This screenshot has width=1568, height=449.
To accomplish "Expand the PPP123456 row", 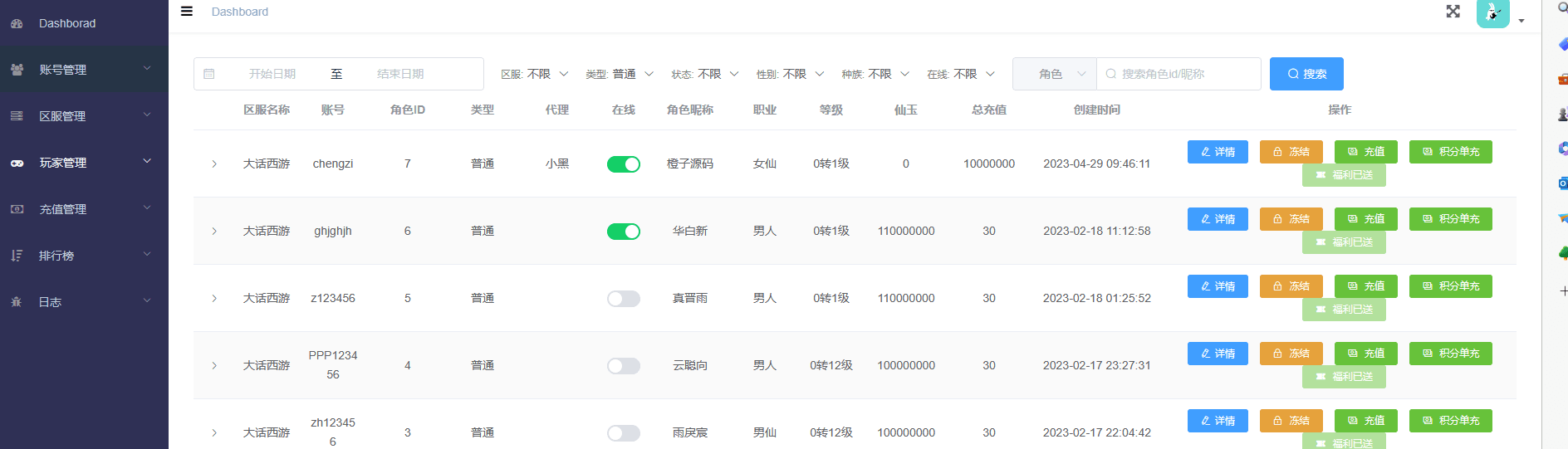I will click(x=214, y=366).
